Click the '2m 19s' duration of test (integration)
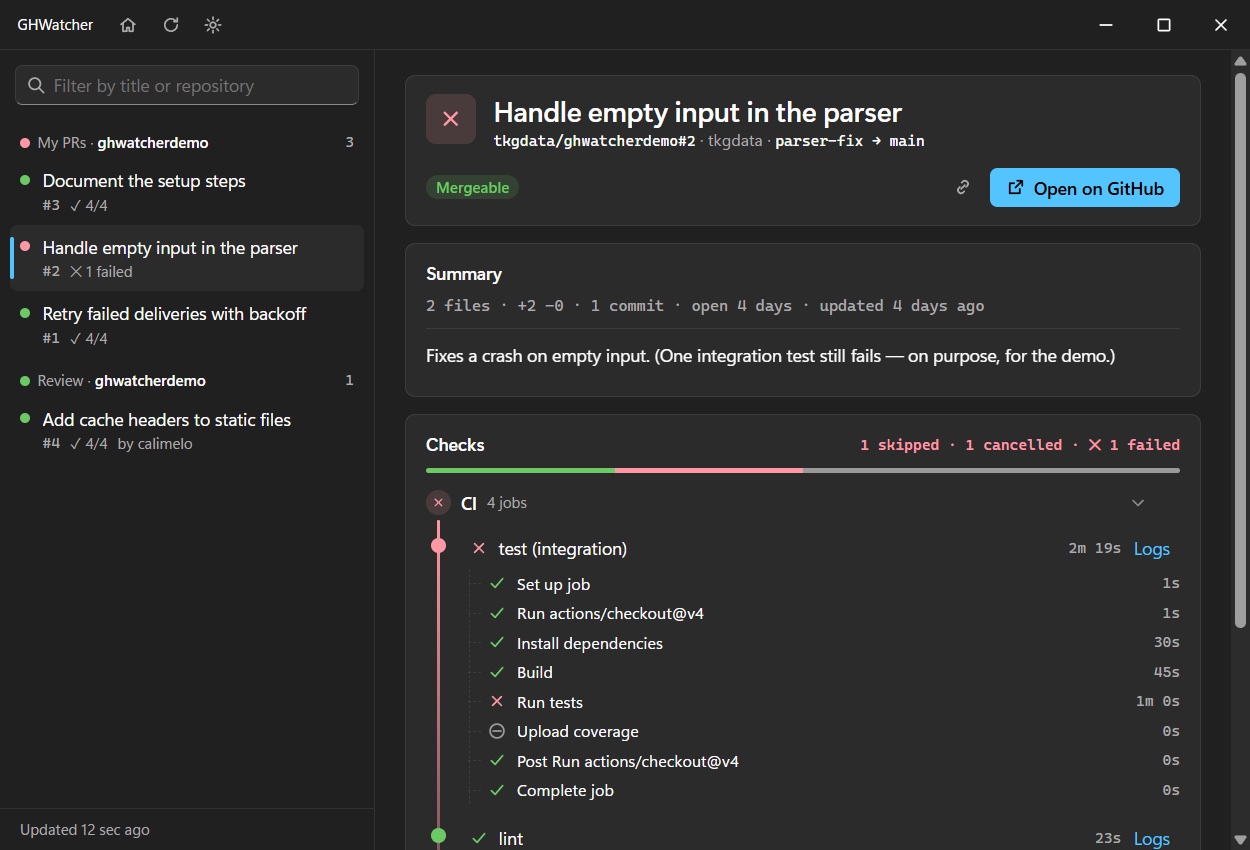 1094,549
